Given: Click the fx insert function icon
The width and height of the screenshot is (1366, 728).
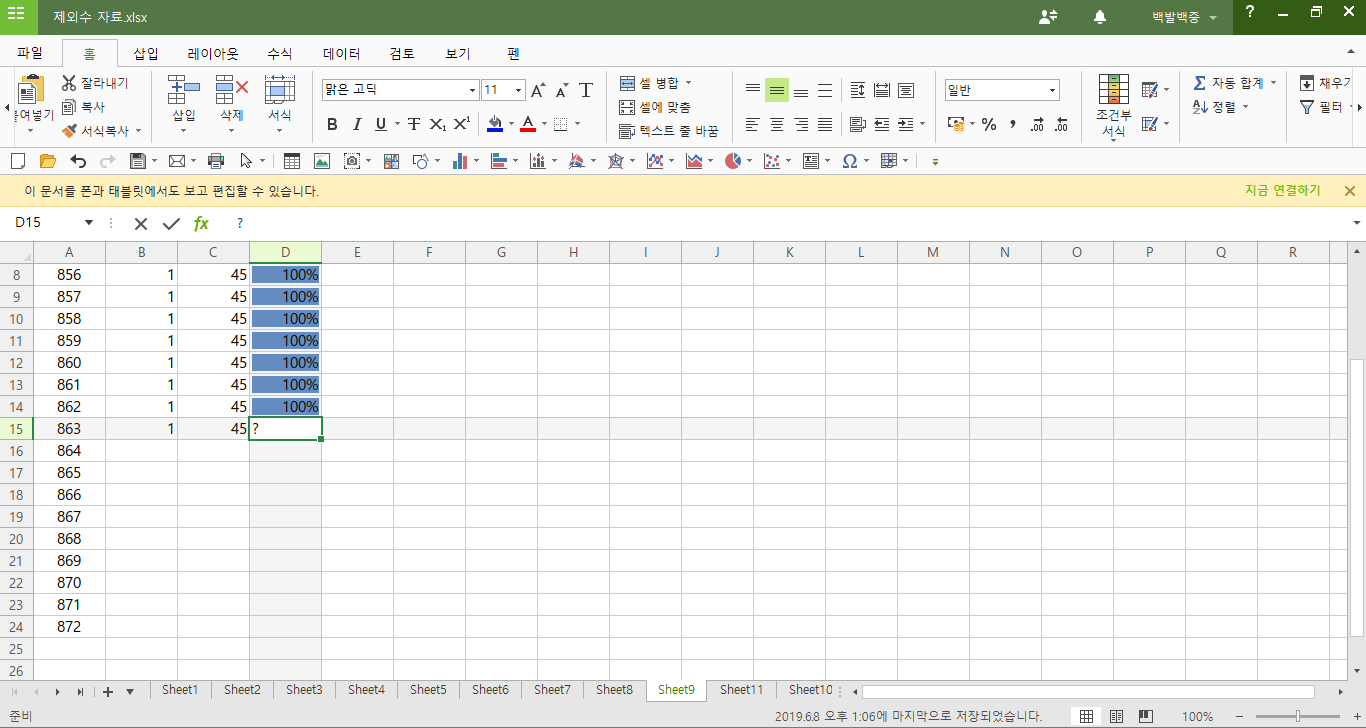Looking at the screenshot, I should [201, 223].
